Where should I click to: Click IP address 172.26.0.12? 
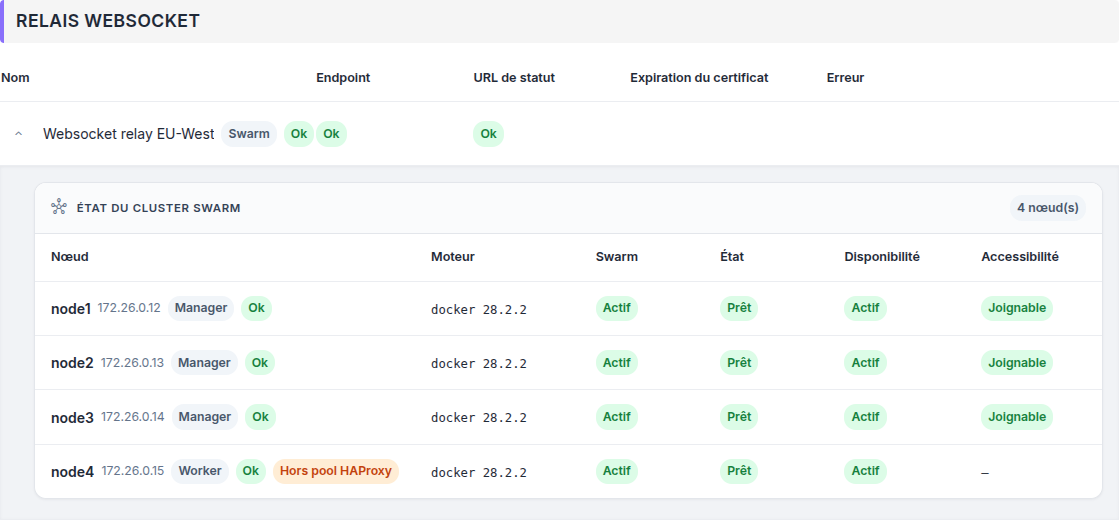tap(129, 308)
